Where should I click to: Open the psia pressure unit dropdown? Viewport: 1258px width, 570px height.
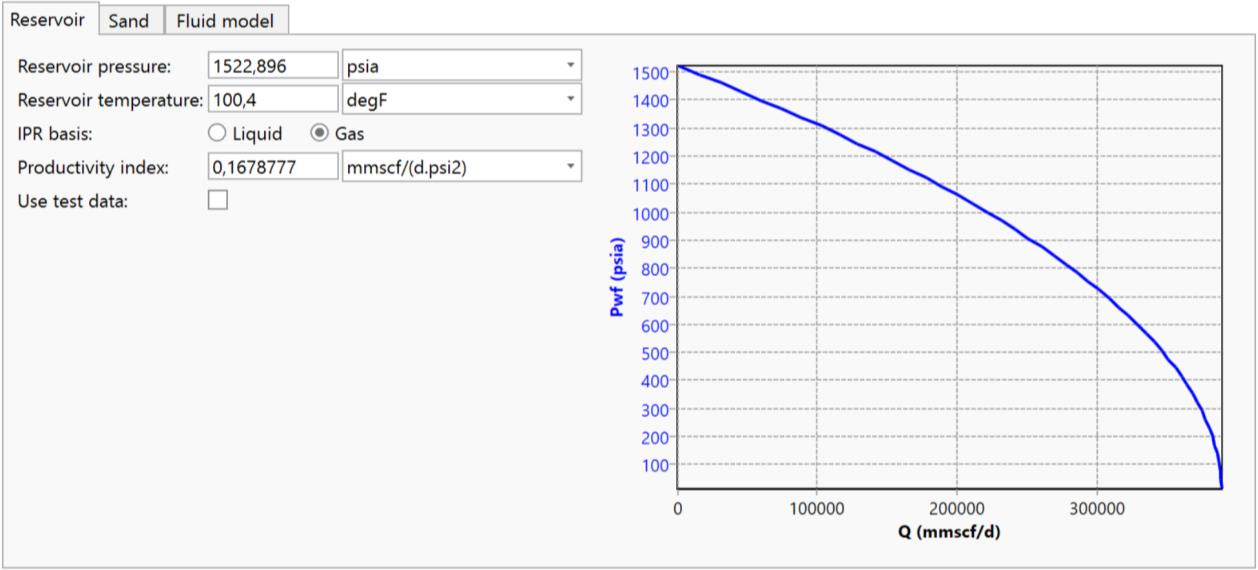coord(461,66)
